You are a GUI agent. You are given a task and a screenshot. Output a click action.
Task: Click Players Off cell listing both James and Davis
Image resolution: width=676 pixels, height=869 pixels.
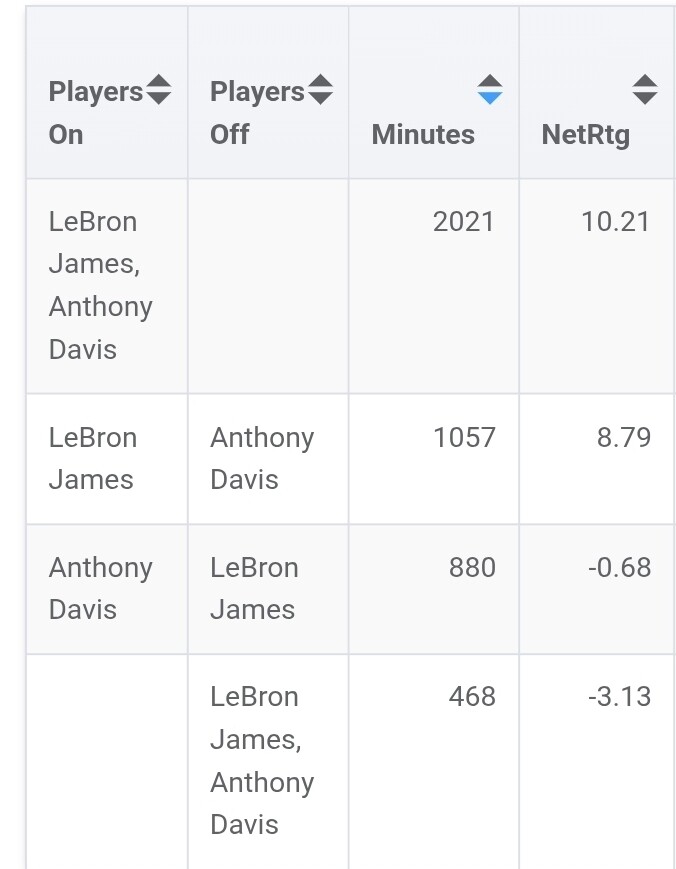(261, 760)
